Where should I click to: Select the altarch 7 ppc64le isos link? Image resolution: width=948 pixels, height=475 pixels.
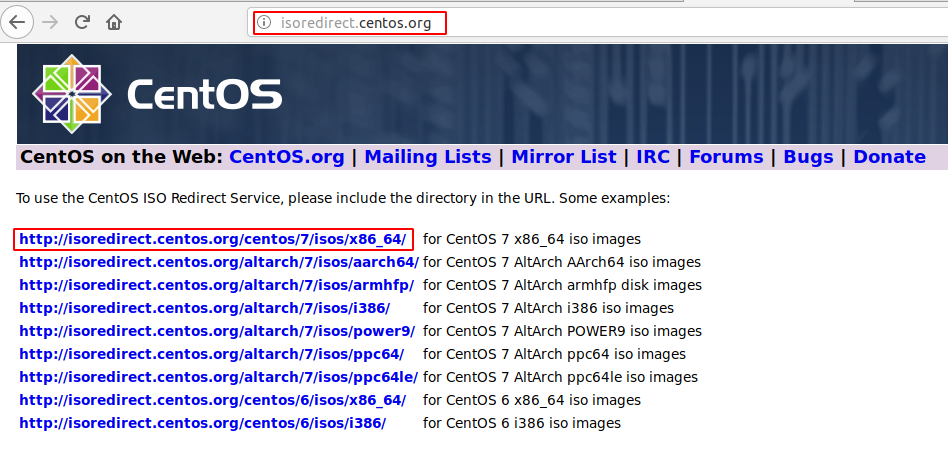click(218, 378)
